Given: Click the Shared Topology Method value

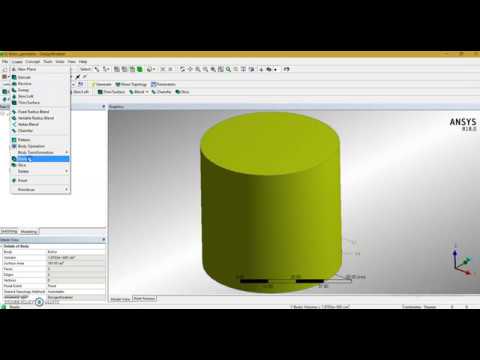Looking at the screenshot, I should tap(76, 291).
